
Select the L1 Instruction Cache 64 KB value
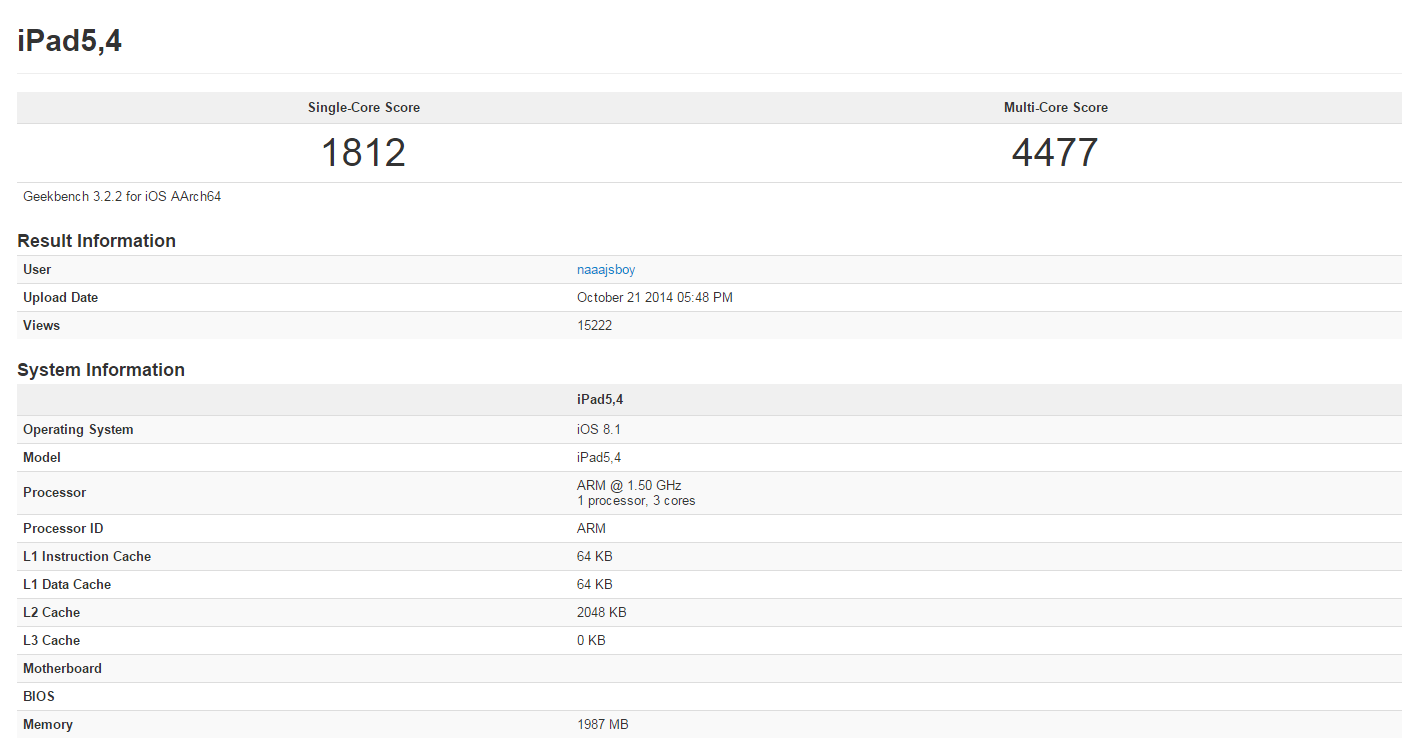(x=595, y=557)
